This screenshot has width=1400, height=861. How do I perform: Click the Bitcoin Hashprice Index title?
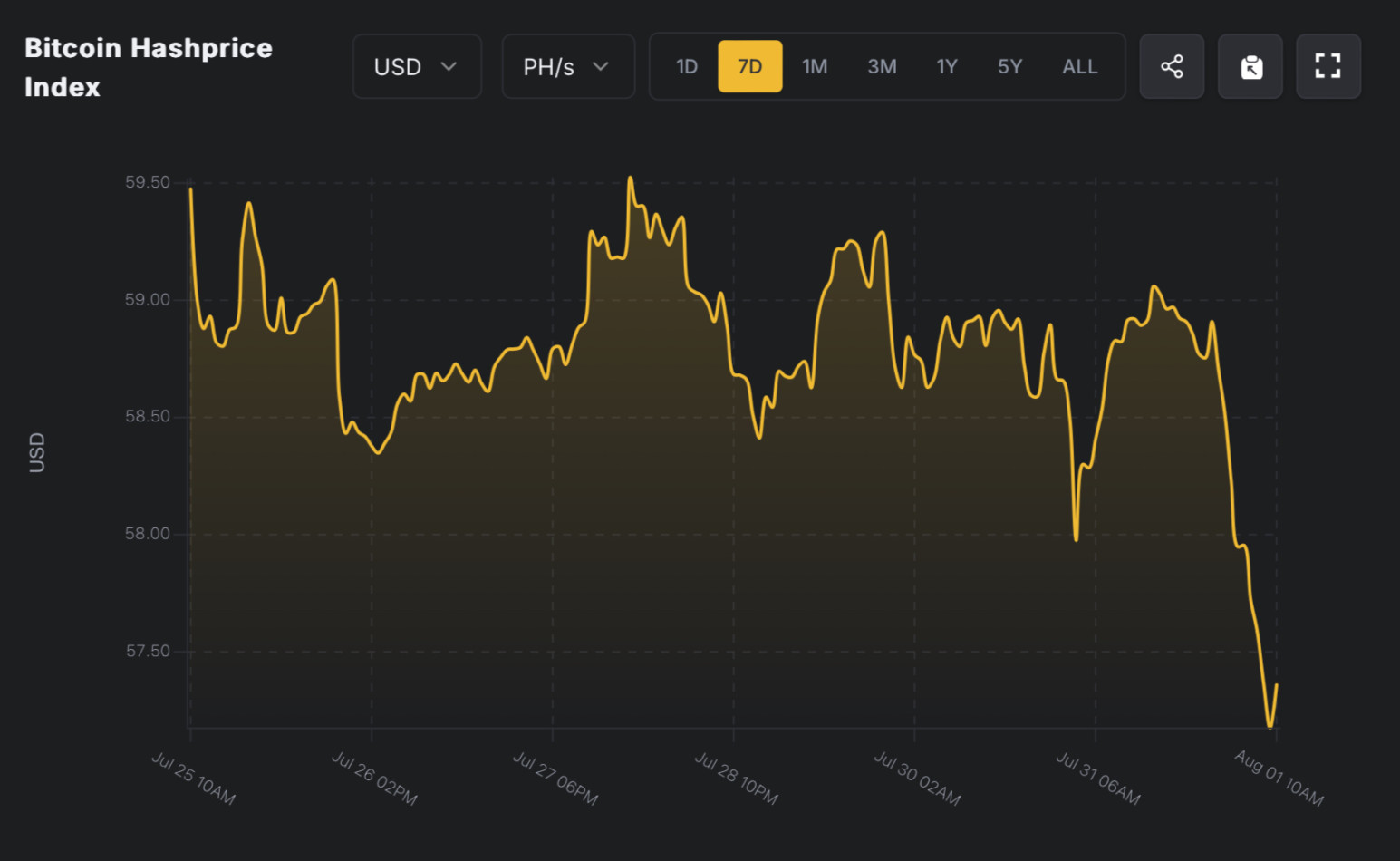(x=148, y=67)
